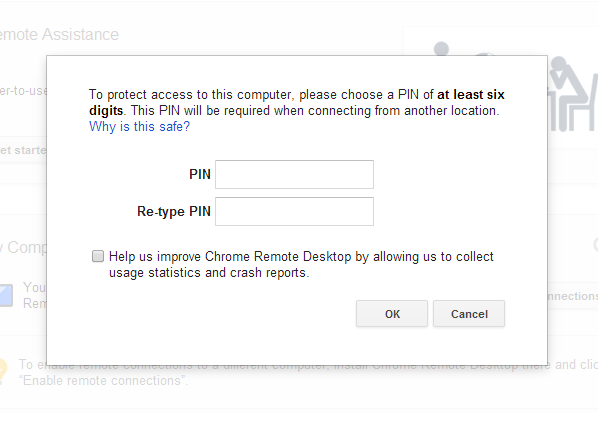Confirm the PIN with the OK button
Image resolution: width=598 pixels, height=433 pixels.
click(392, 314)
